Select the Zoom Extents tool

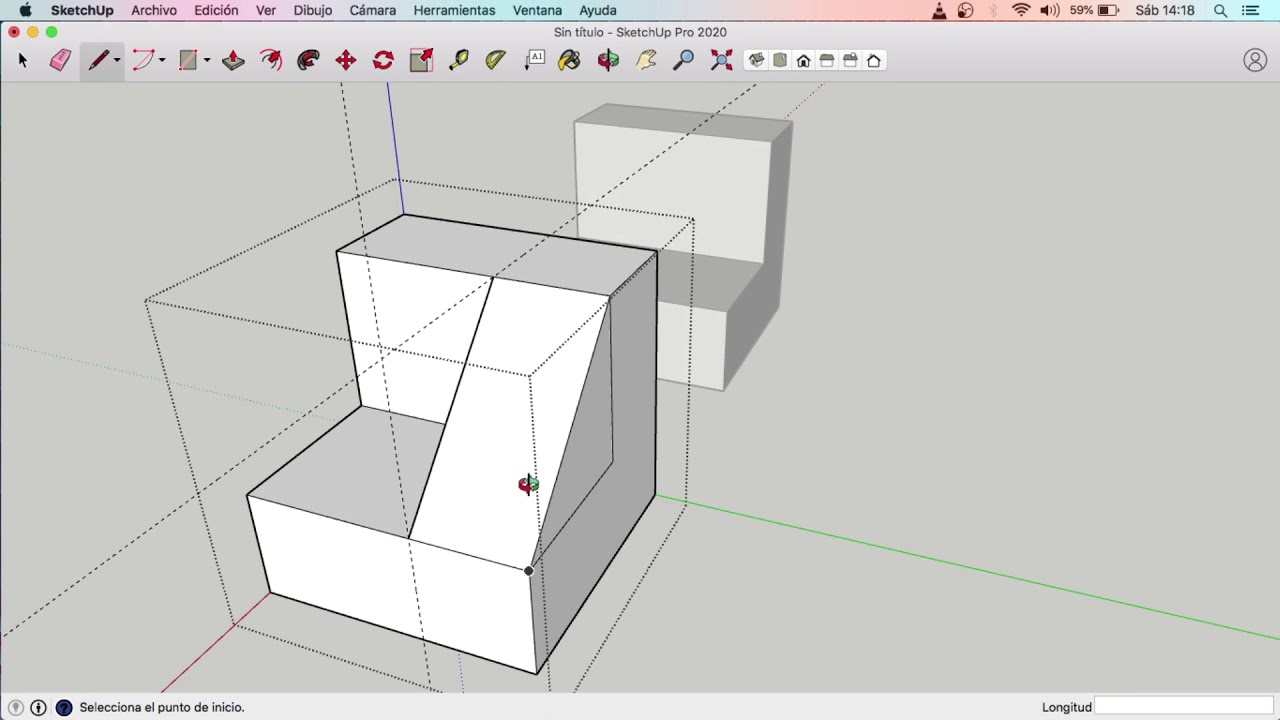[721, 61]
